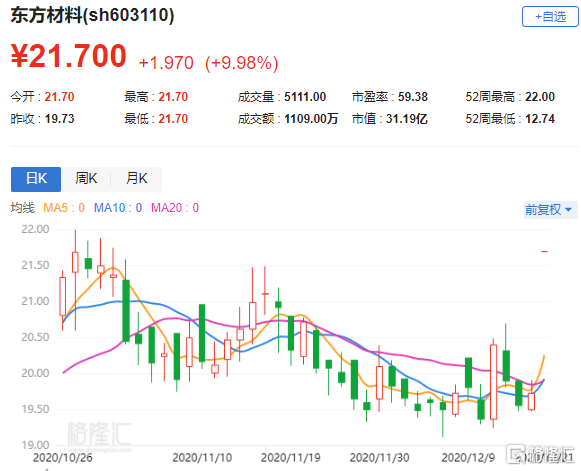The width and height of the screenshot is (581, 471).
Task: Click the current price ¥21.700
Action: click(69, 56)
